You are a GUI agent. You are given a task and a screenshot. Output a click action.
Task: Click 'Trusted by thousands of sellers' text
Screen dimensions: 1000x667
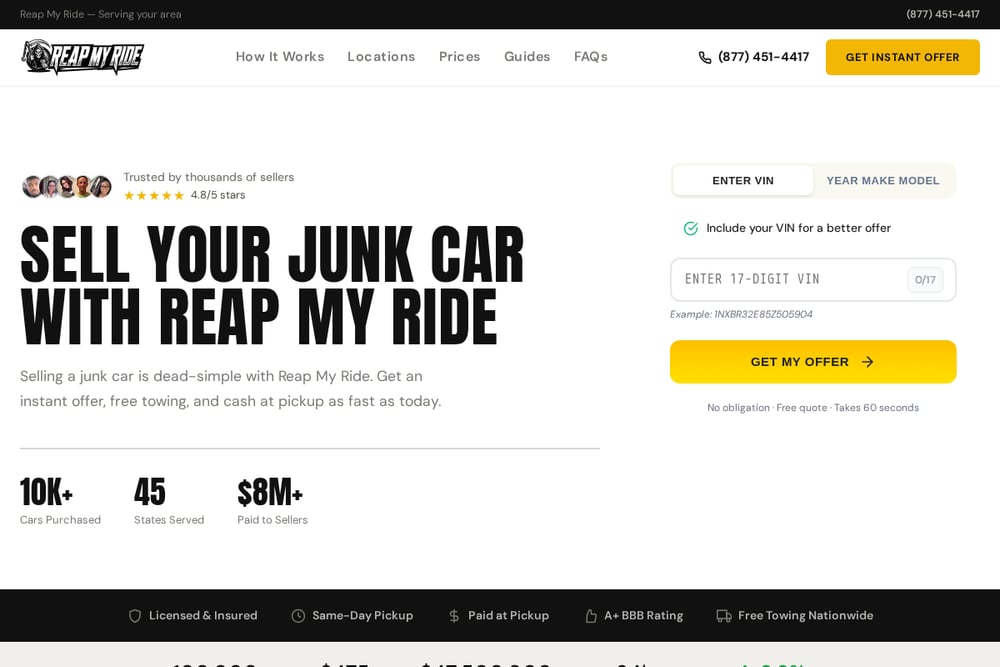pyautogui.click(x=209, y=177)
